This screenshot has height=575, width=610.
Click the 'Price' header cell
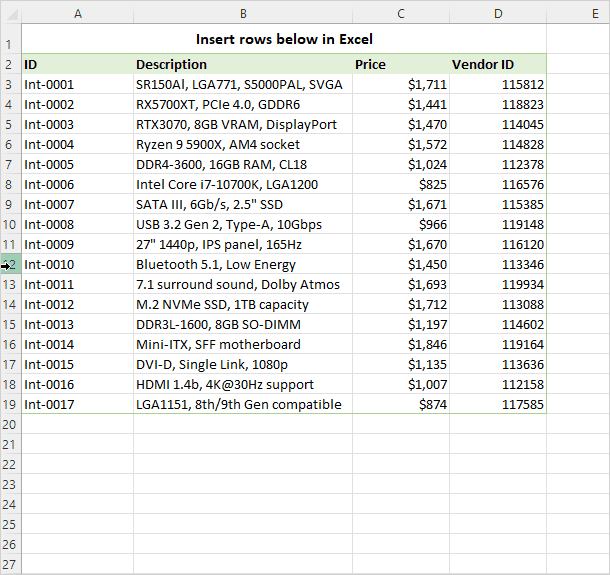pos(401,64)
